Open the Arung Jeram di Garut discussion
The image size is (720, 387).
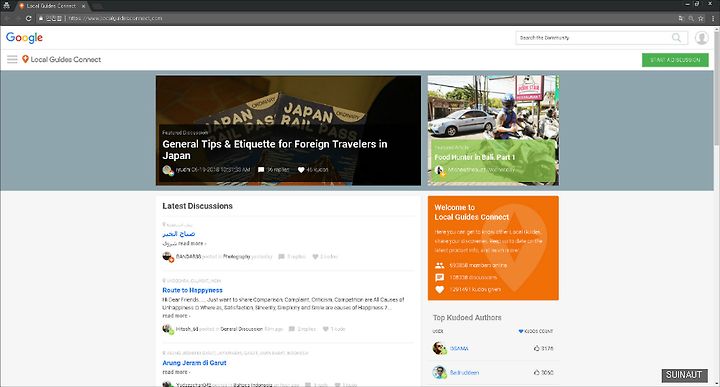click(194, 363)
